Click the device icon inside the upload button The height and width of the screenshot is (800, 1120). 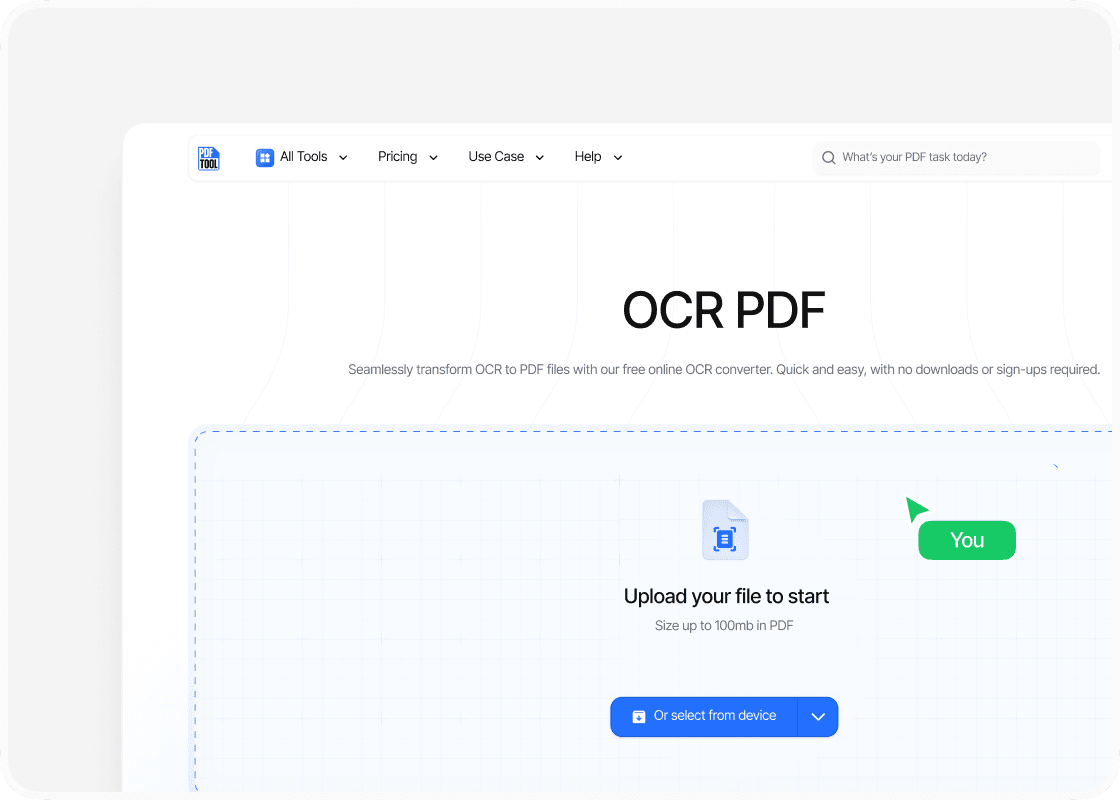point(639,717)
